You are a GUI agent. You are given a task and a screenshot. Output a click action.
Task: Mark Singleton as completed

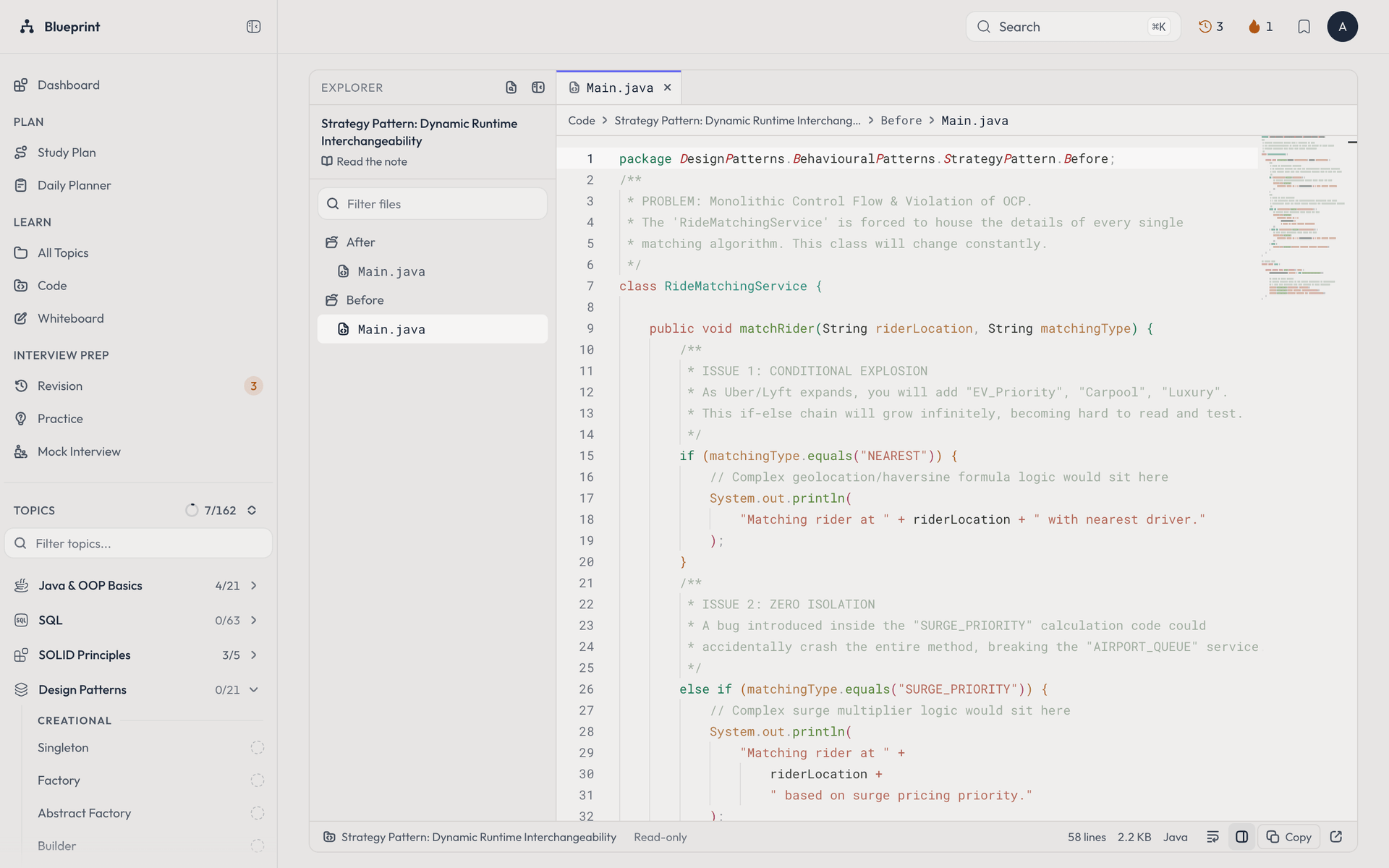click(258, 748)
